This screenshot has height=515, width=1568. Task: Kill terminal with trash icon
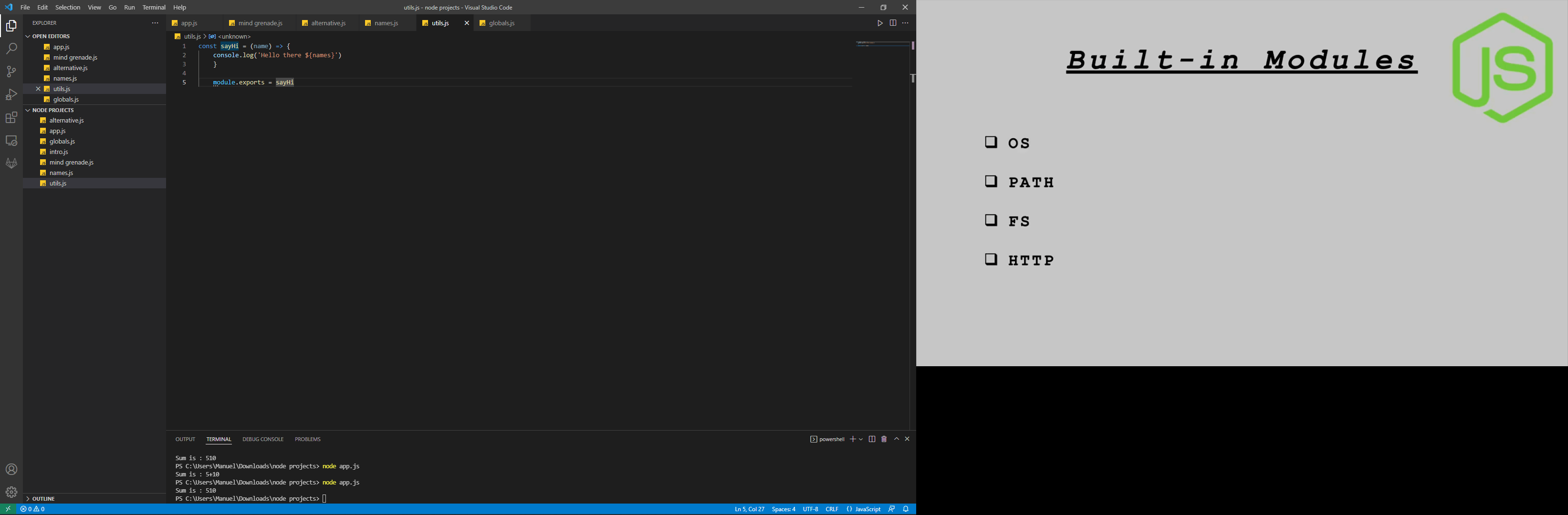tap(884, 439)
